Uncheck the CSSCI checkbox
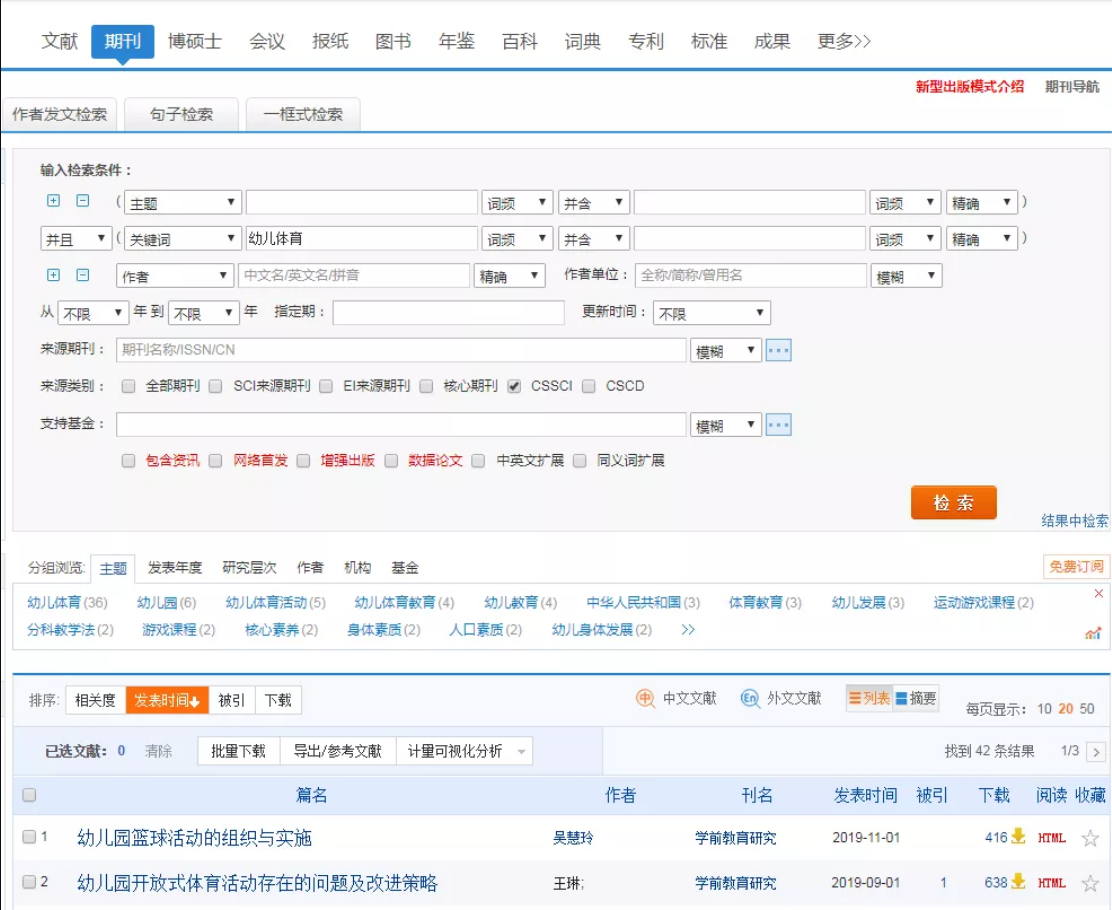Screen dimensions: 1112x910 click(x=514, y=387)
